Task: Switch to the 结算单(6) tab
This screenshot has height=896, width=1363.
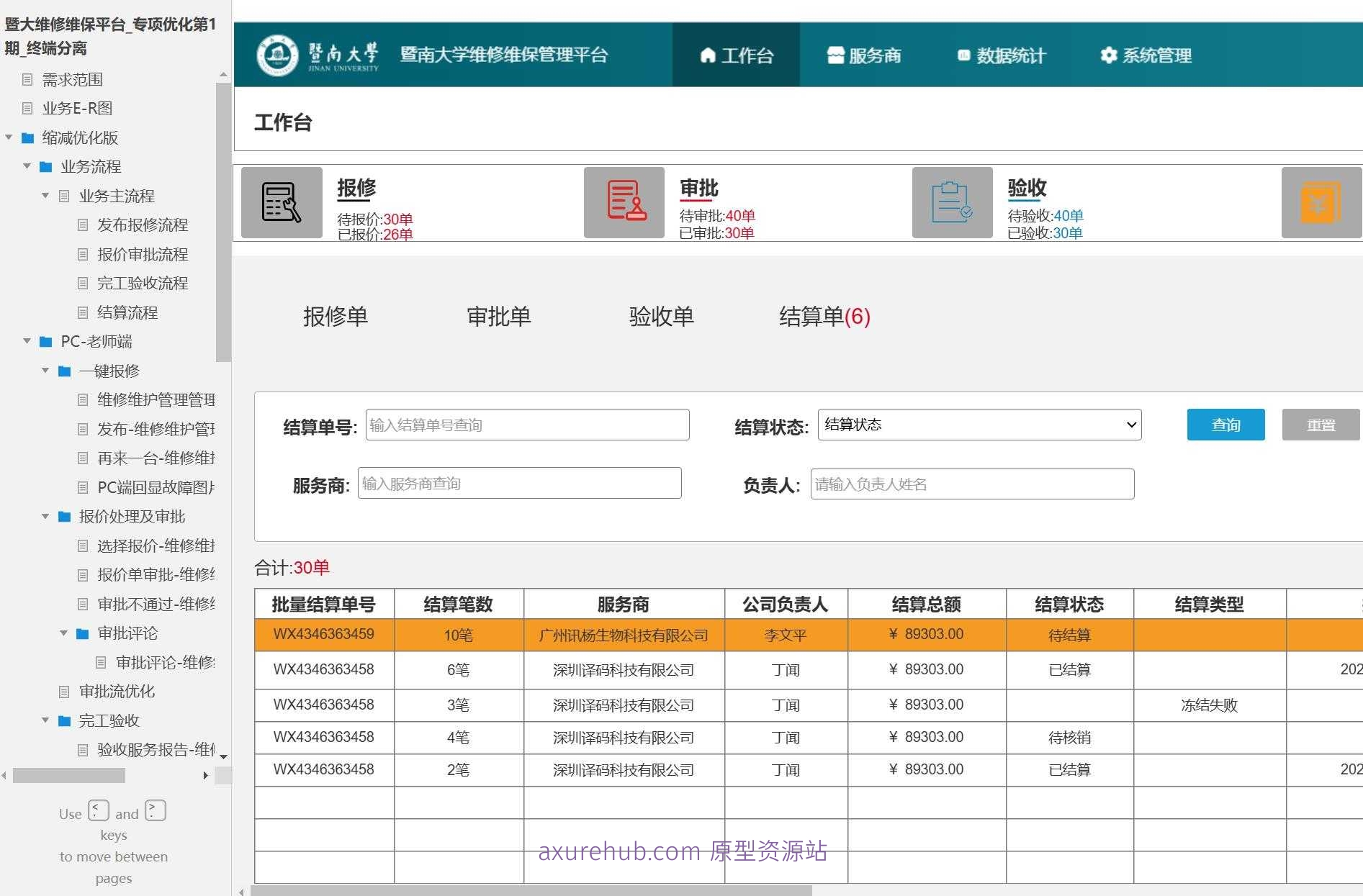Action: point(824,316)
